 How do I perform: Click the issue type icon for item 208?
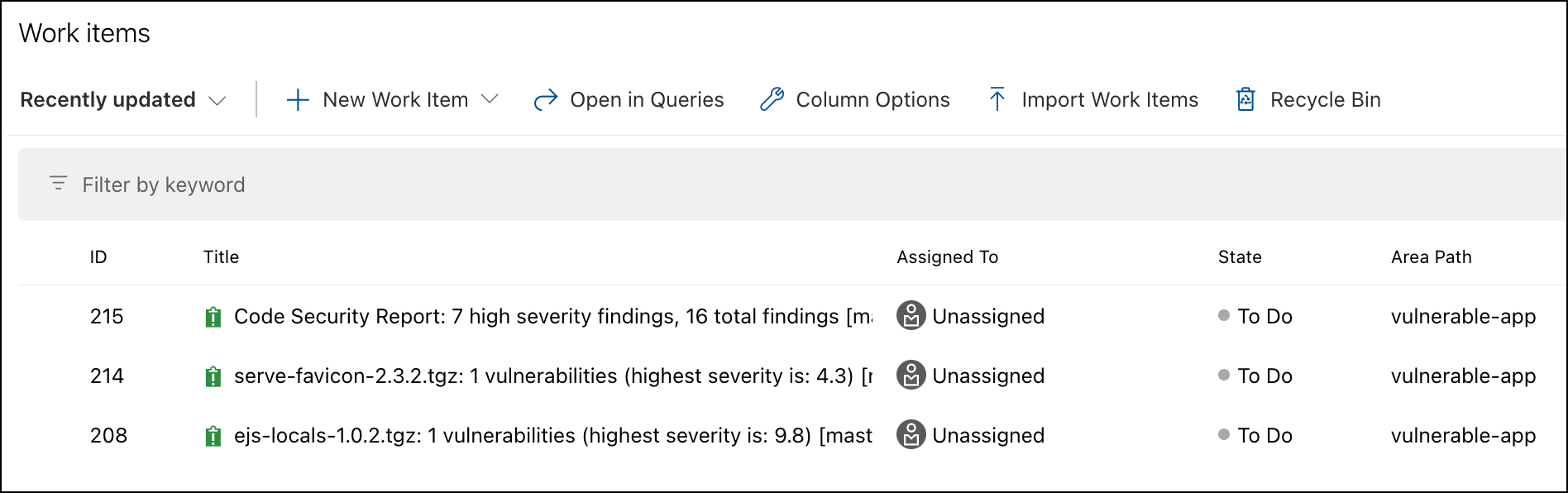tap(213, 436)
